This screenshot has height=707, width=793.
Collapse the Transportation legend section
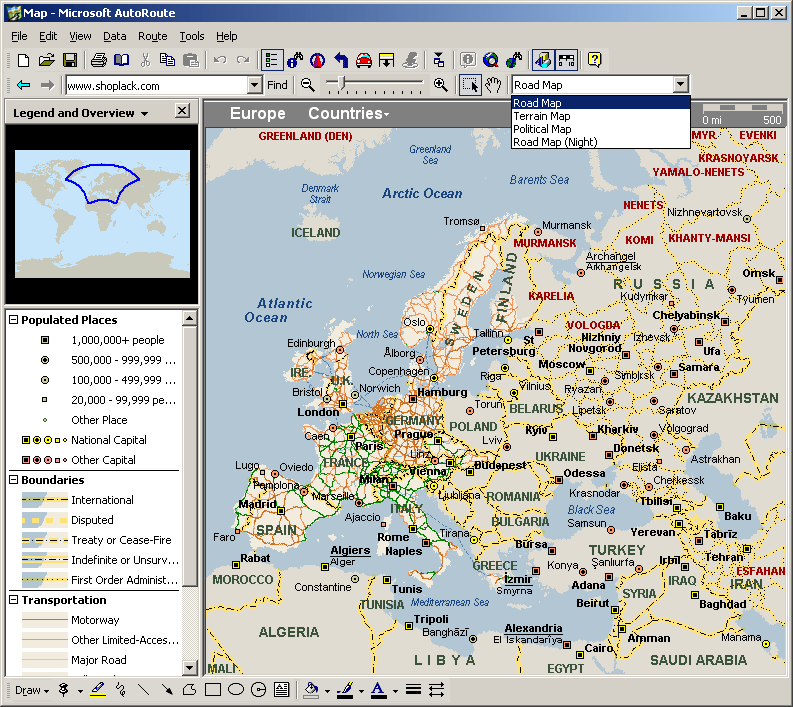pos(14,600)
